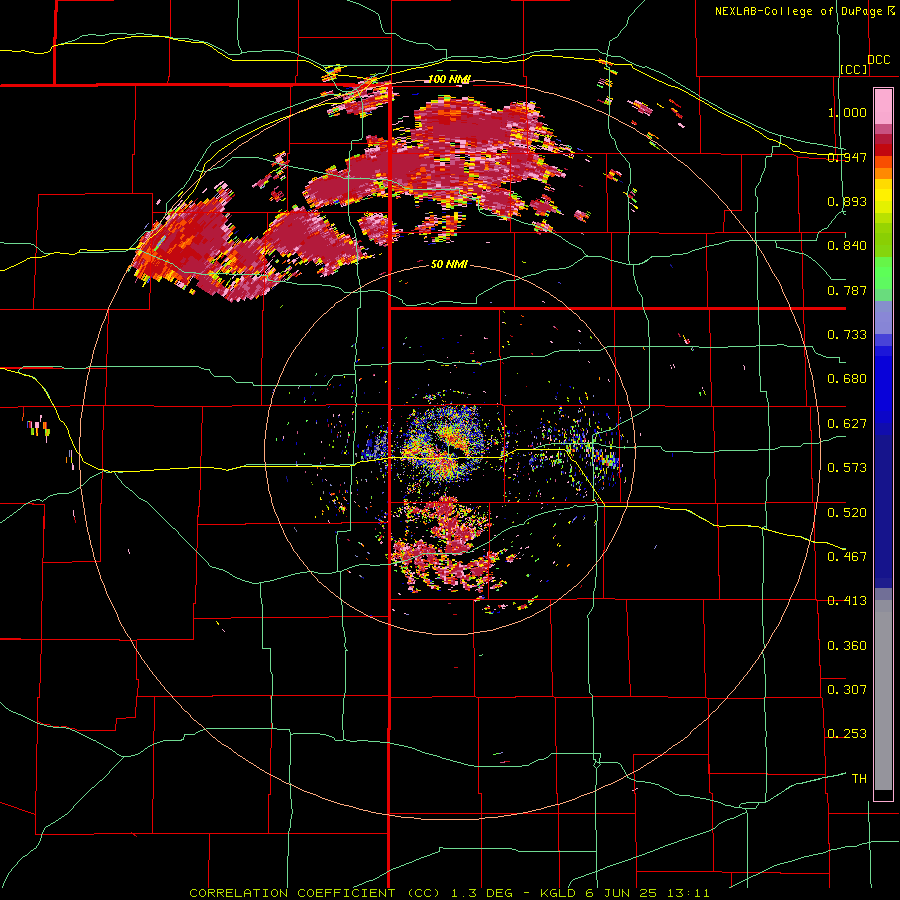The height and width of the screenshot is (900, 900).
Task: Pick the gray low-value segment of color bar
Action: coord(883,695)
